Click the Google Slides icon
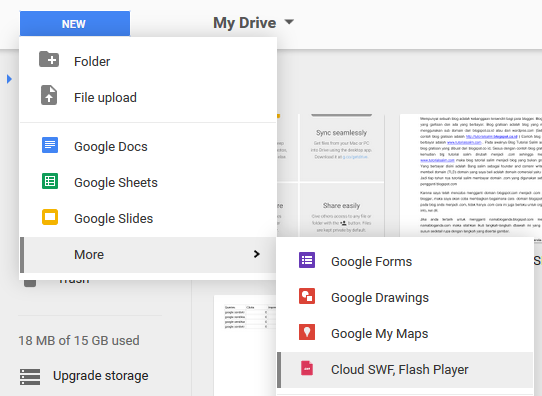This screenshot has height=396, width=542. (50, 217)
